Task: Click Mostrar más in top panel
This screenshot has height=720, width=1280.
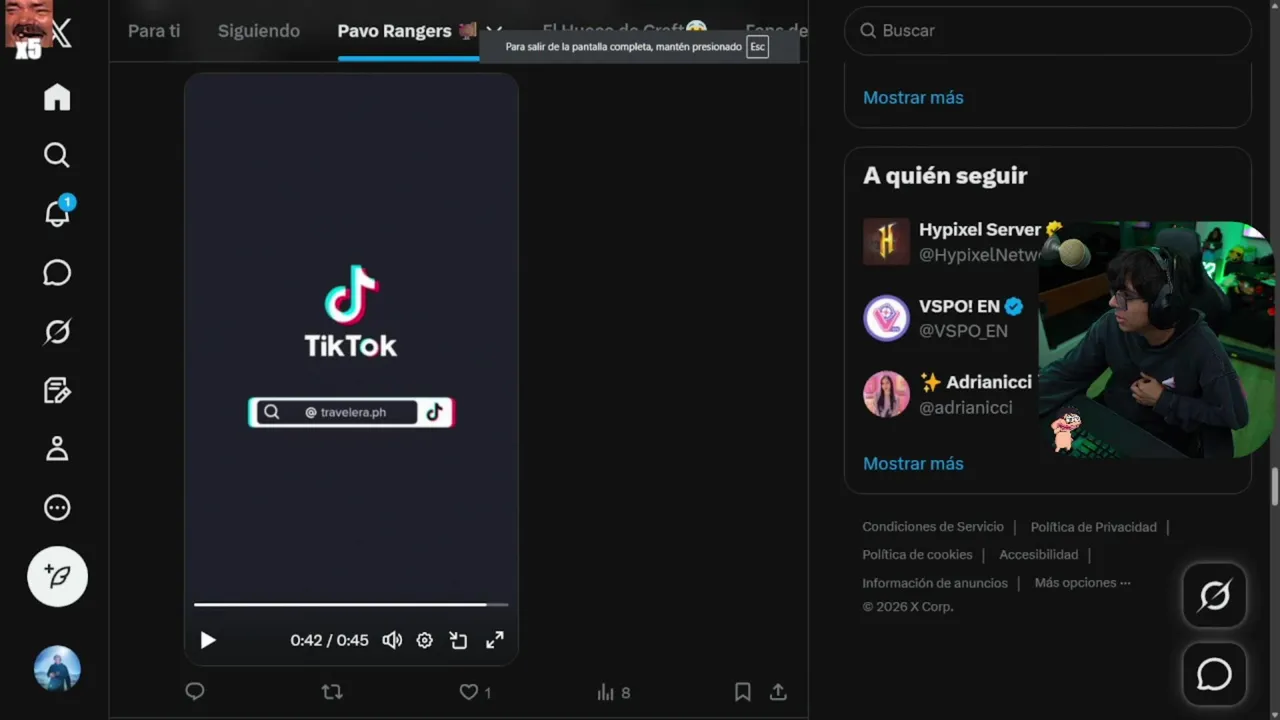Action: pos(913,97)
